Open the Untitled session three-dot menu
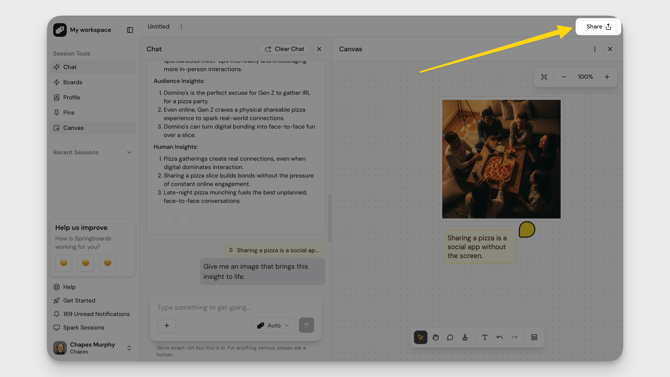The image size is (670, 377). [x=181, y=27]
